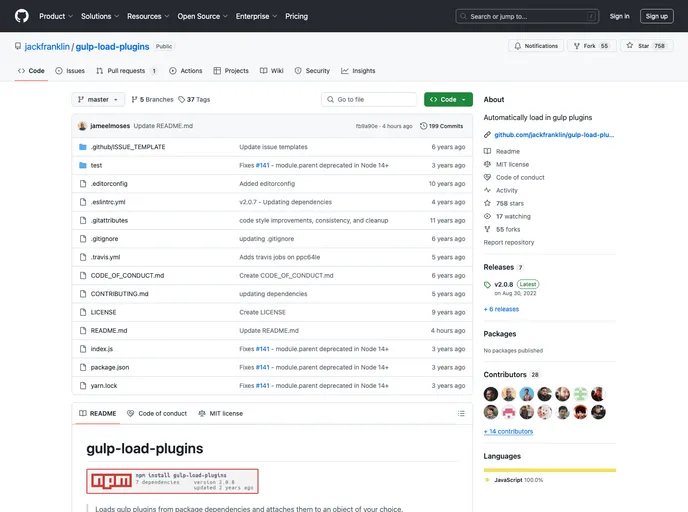
Task: Open the master branch dropdown
Action: coord(98,100)
